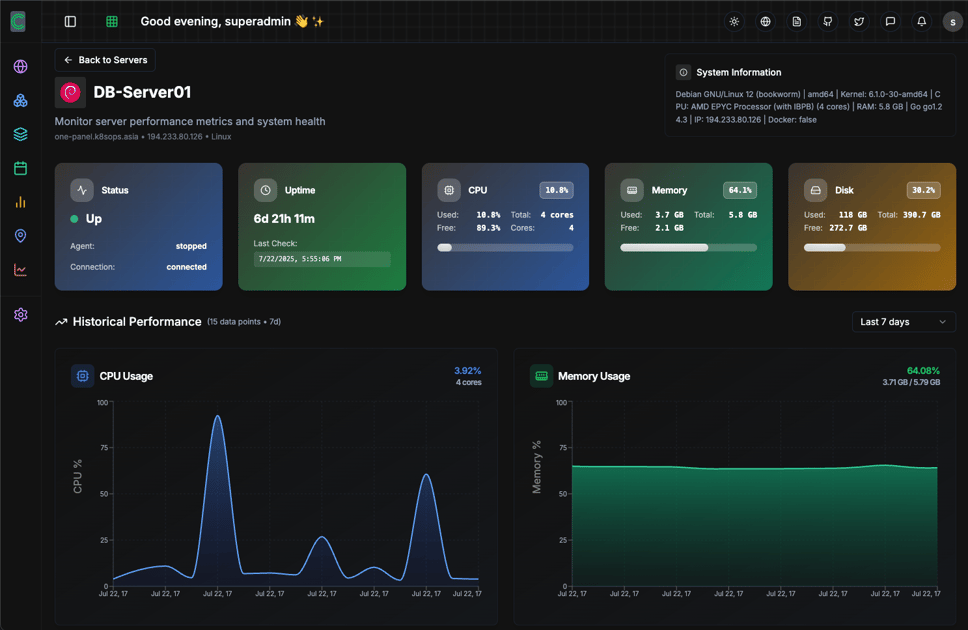Viewport: 968px width, 630px height.
Task: Open the language globe icon in header
Action: pos(766,22)
